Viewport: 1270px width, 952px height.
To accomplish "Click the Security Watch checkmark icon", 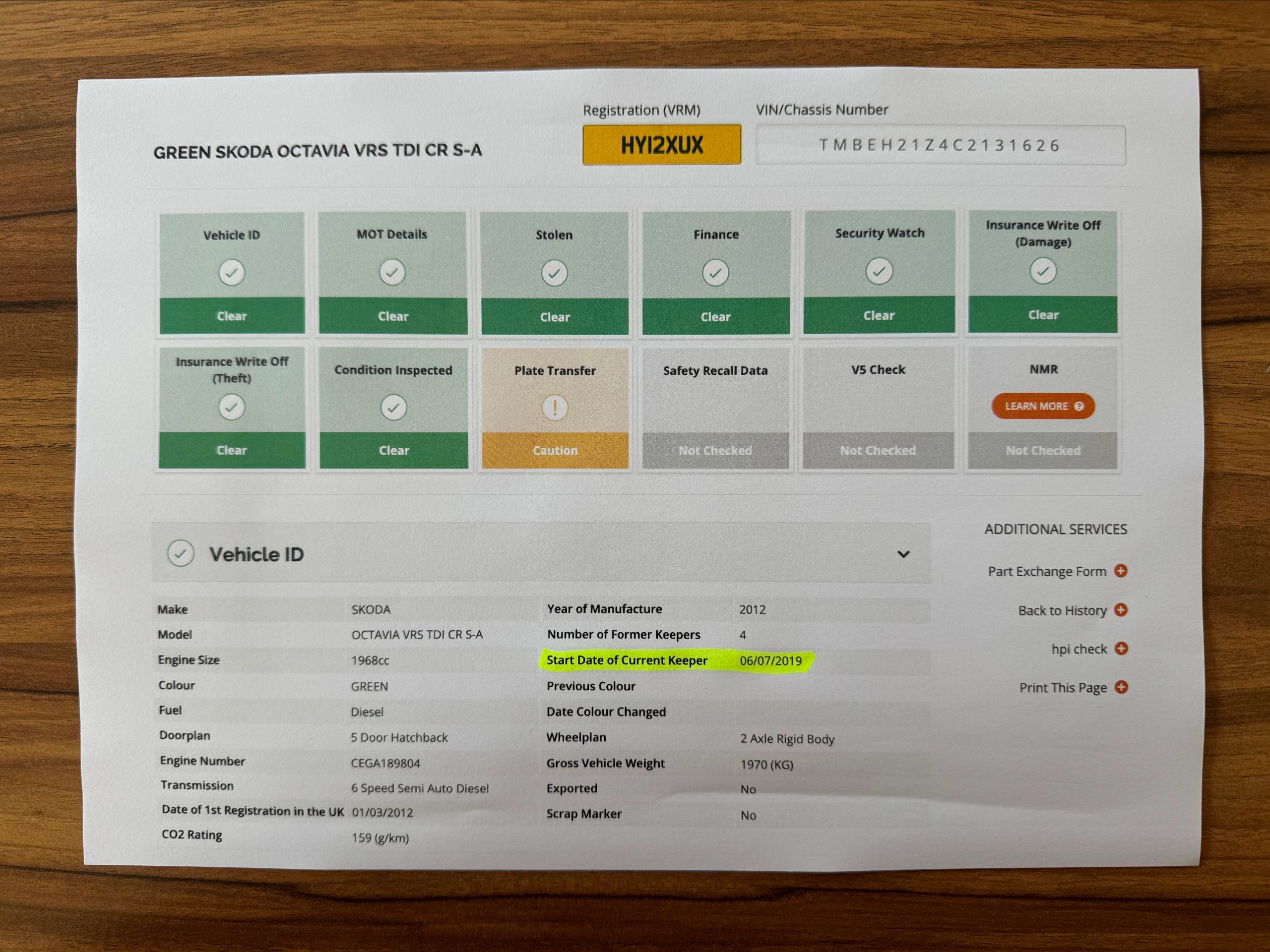I will point(879,271).
